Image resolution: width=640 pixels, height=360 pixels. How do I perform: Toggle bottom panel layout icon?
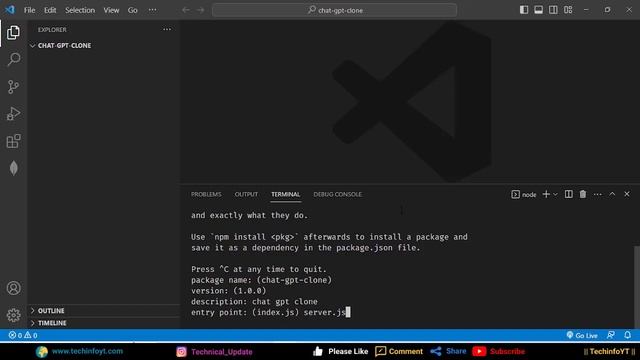coord(539,10)
